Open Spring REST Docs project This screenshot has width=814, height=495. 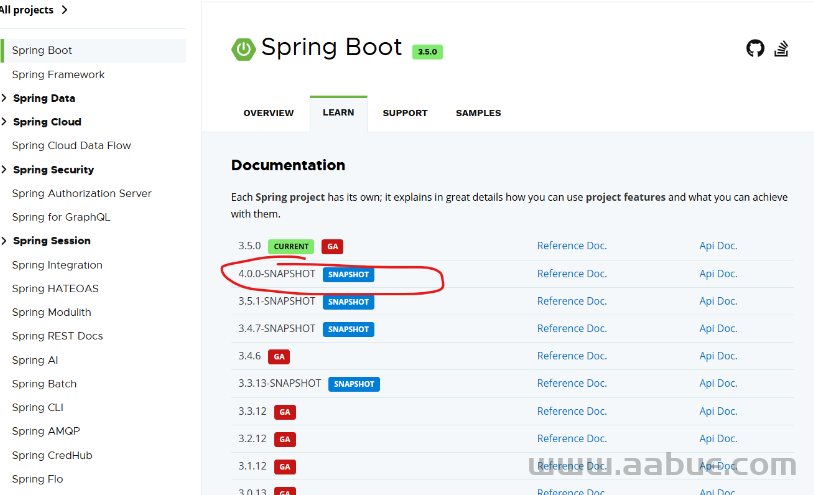[57, 336]
